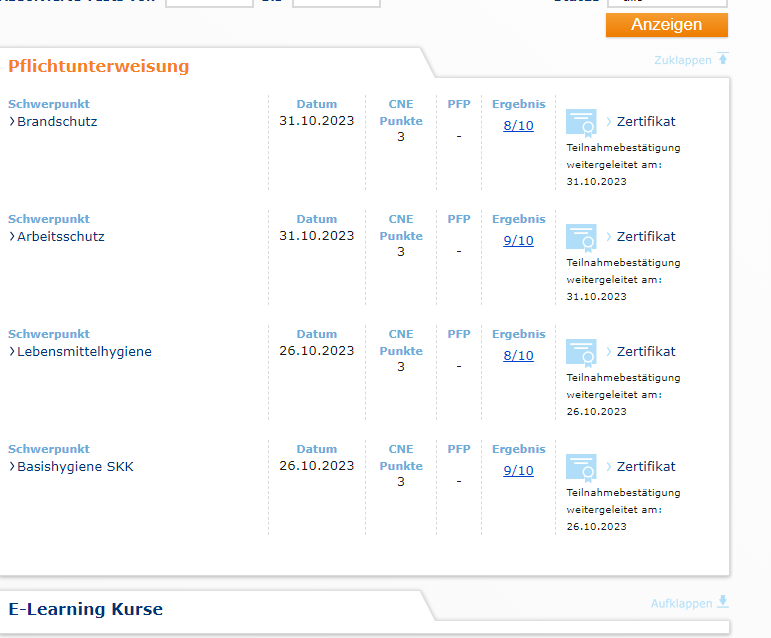Click certificate icon in Arbeitsschutz row
Screen dimensions: 771x638
pos(582,238)
